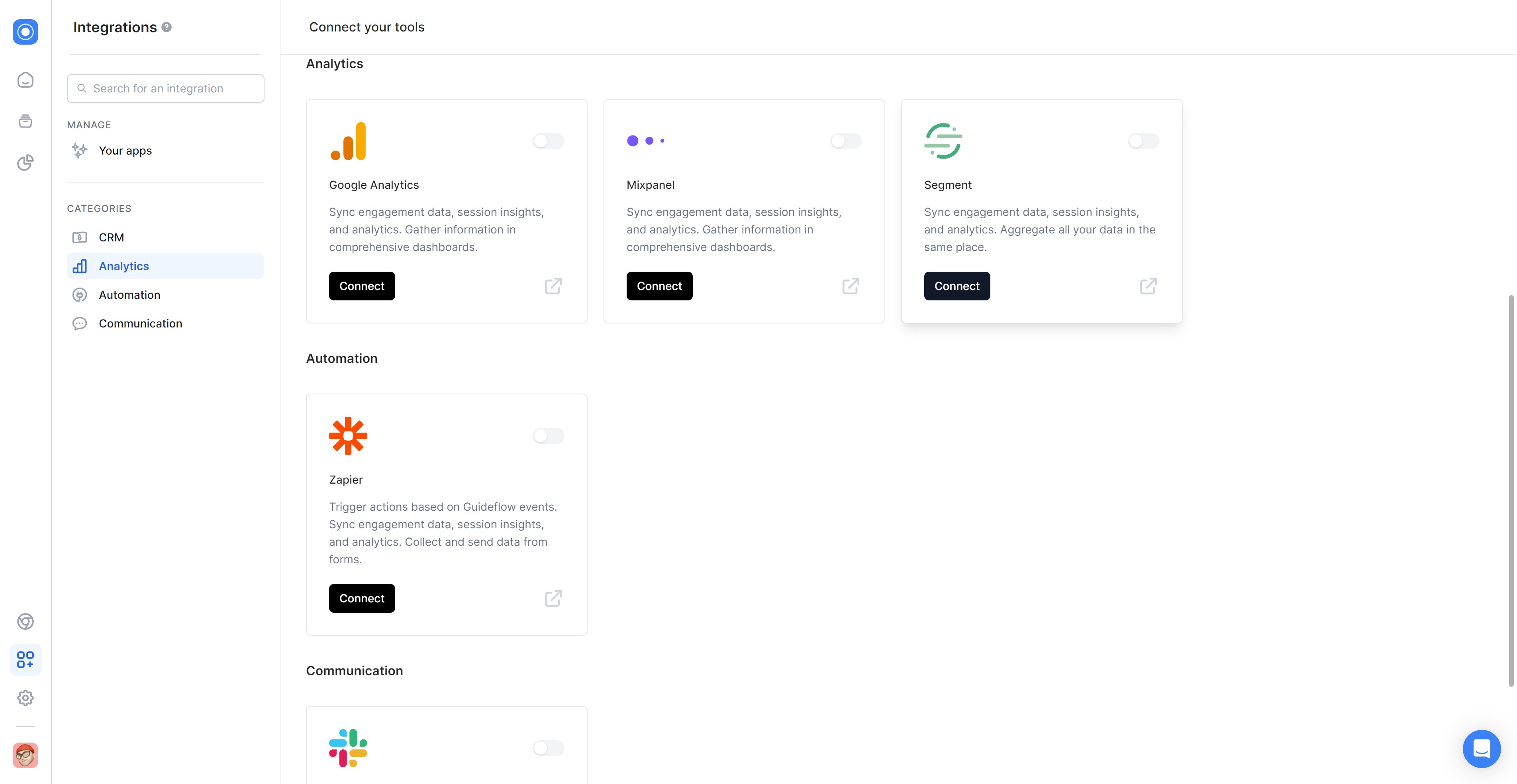
Task: Turn on the Zapier integration toggle
Action: [548, 436]
